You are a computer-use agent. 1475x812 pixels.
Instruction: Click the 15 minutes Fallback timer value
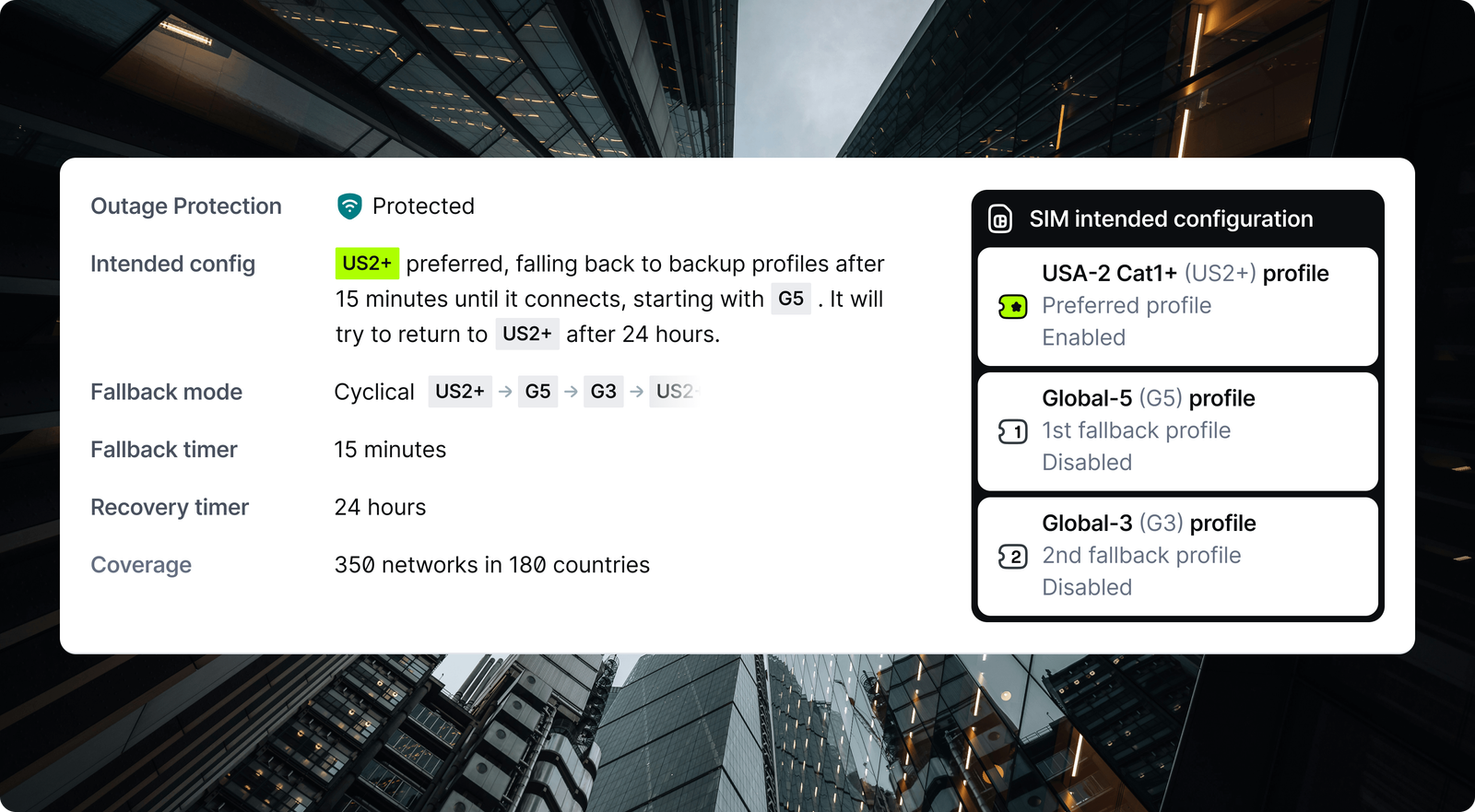(x=390, y=450)
